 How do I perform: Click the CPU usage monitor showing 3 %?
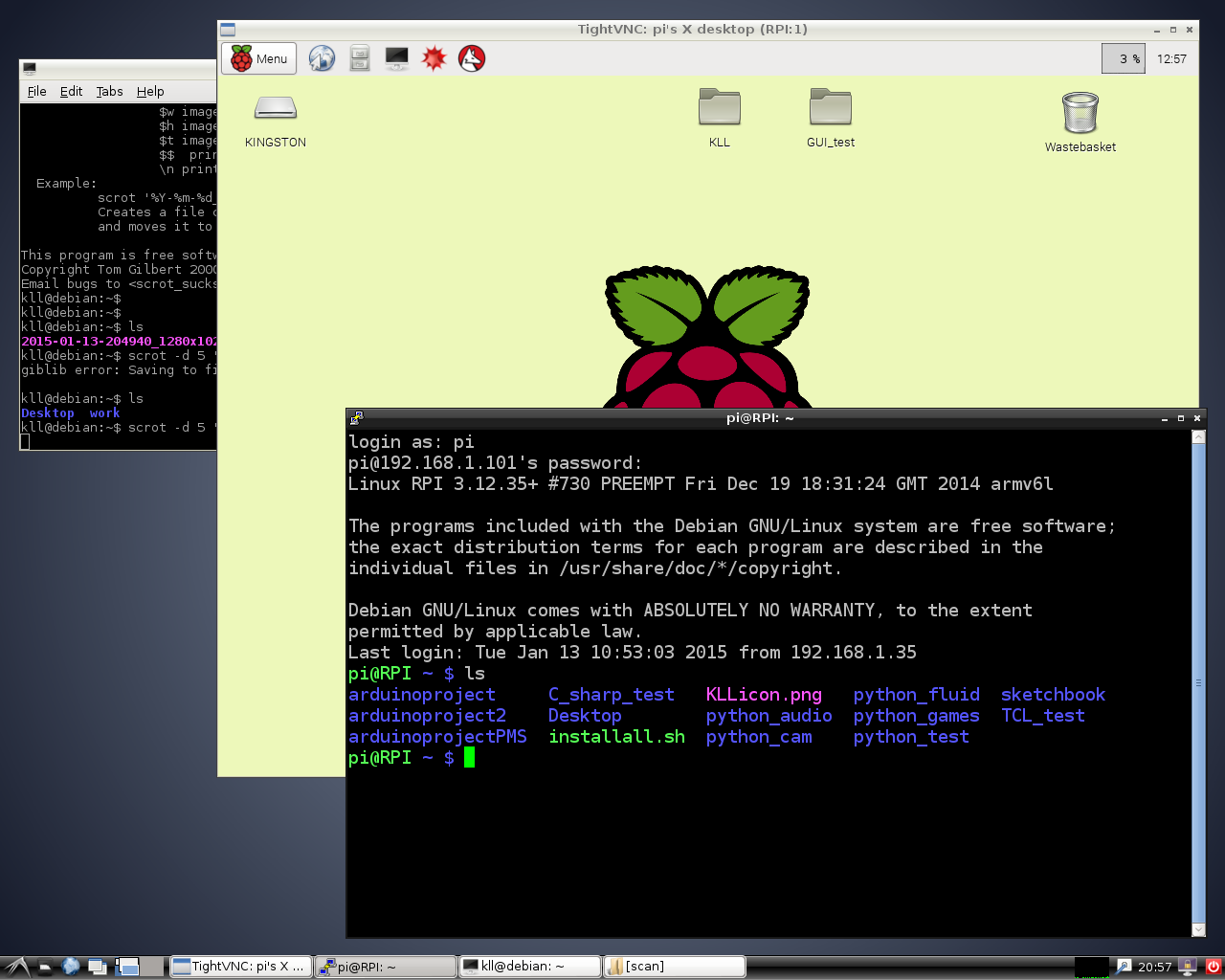1124,58
